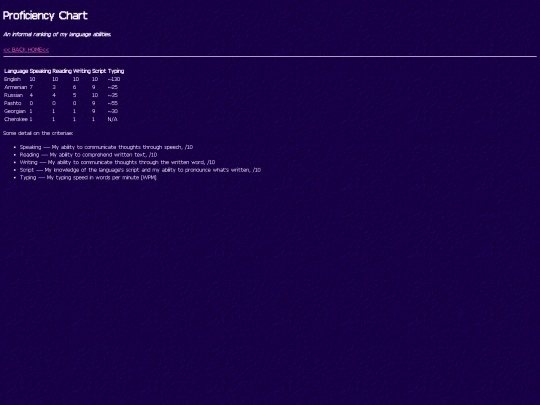The width and height of the screenshot is (540, 405).
Task: Click English's typing speed value ~120
Action: click(114, 79)
